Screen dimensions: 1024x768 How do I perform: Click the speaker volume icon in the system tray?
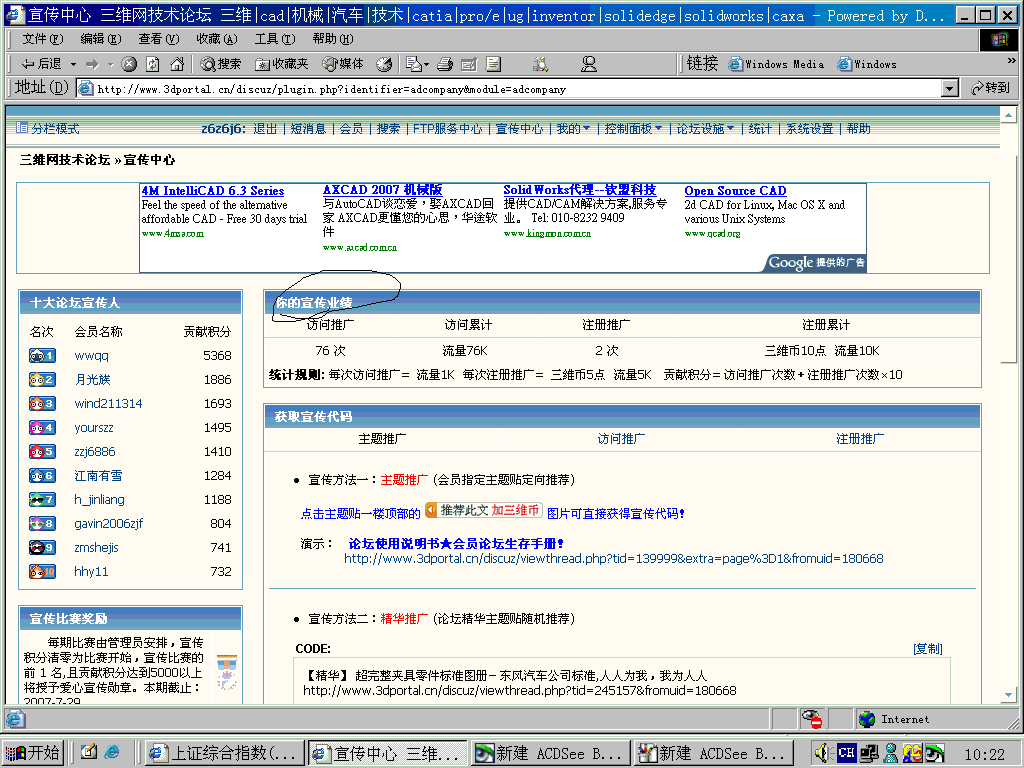(x=821, y=752)
